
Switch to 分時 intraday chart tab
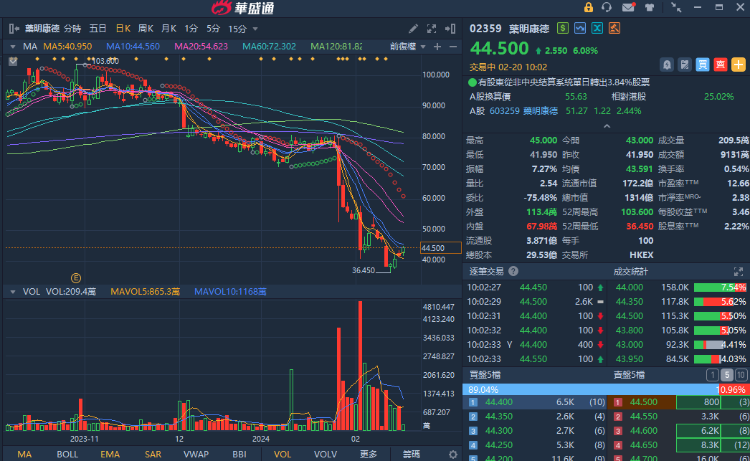[72, 29]
